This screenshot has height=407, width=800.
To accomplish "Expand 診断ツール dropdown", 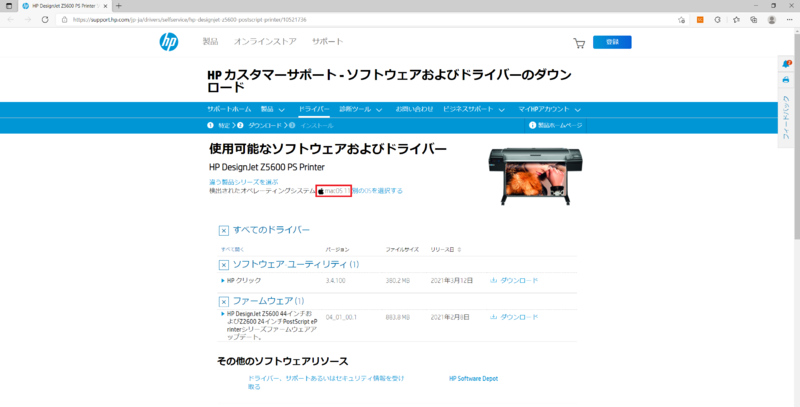I will (x=361, y=109).
